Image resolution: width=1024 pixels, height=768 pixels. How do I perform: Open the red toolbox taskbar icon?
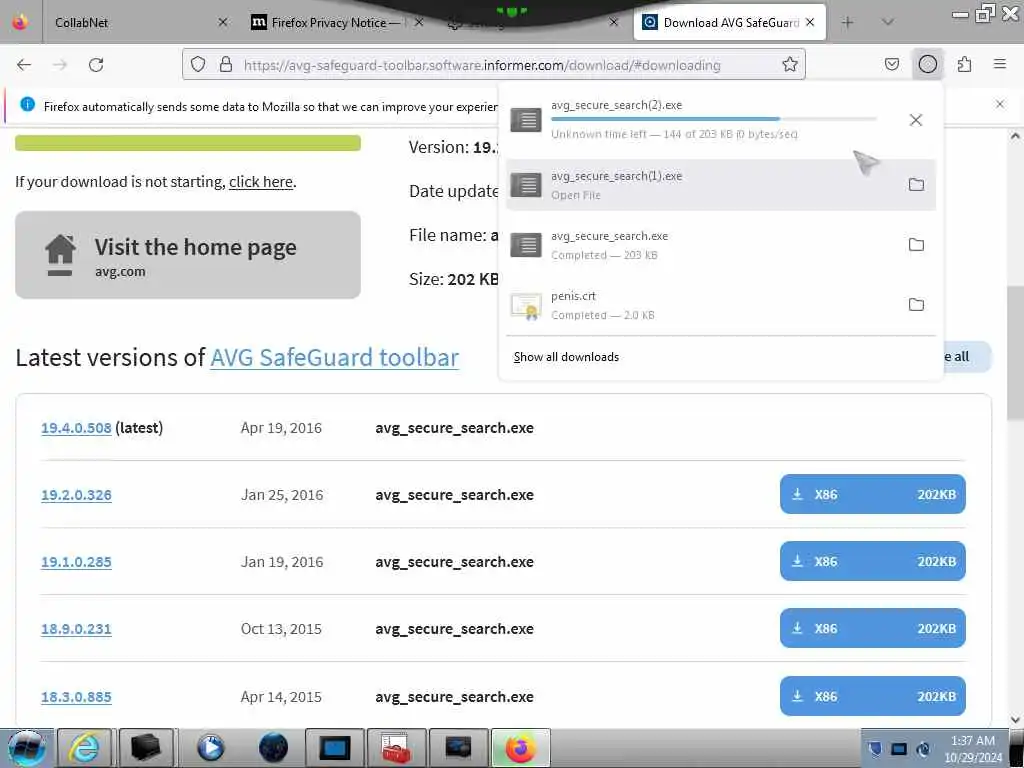pos(396,748)
